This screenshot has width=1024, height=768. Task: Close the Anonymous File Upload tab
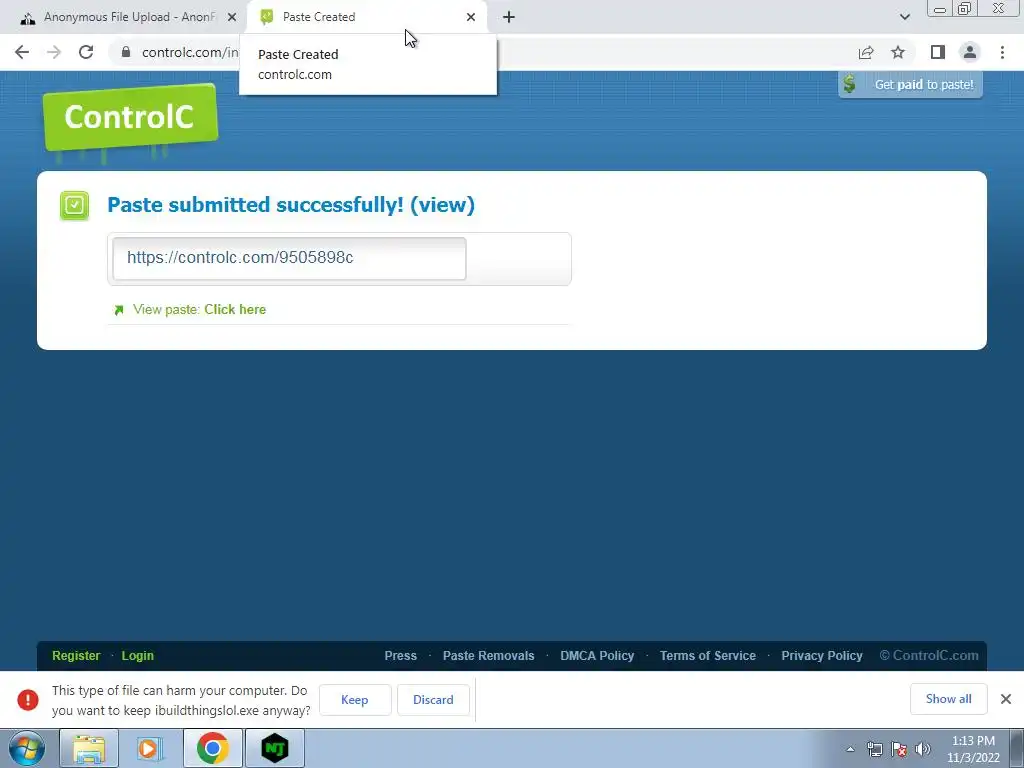232,17
